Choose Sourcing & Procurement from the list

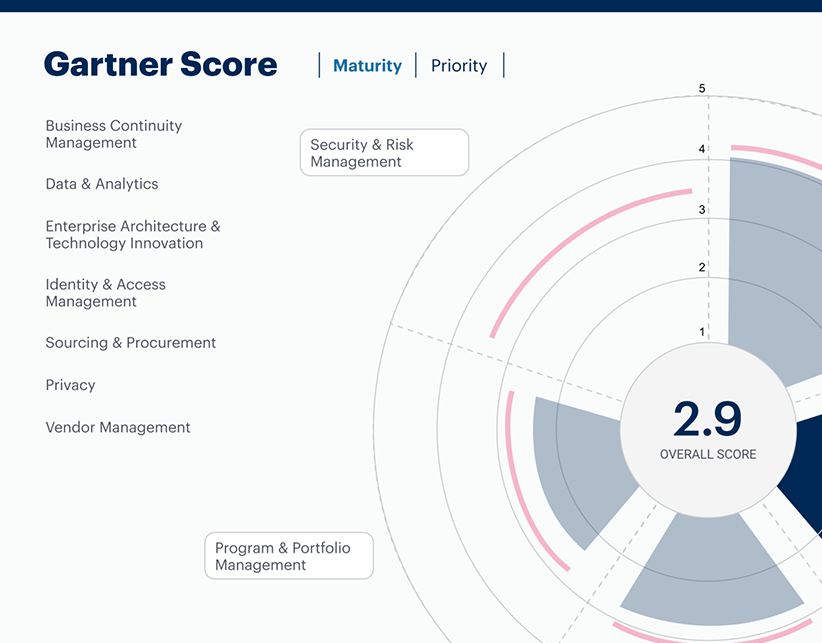pos(130,342)
